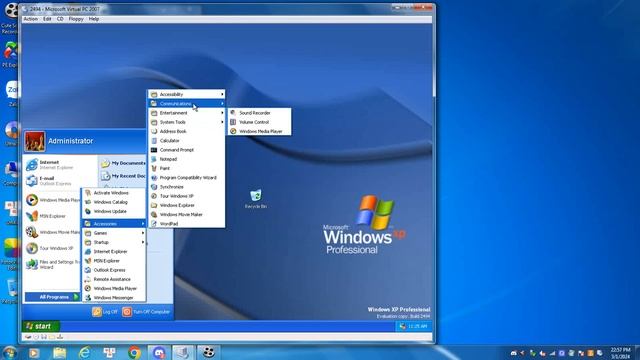Click Turn Off Computer button

pyautogui.click(x=146, y=312)
